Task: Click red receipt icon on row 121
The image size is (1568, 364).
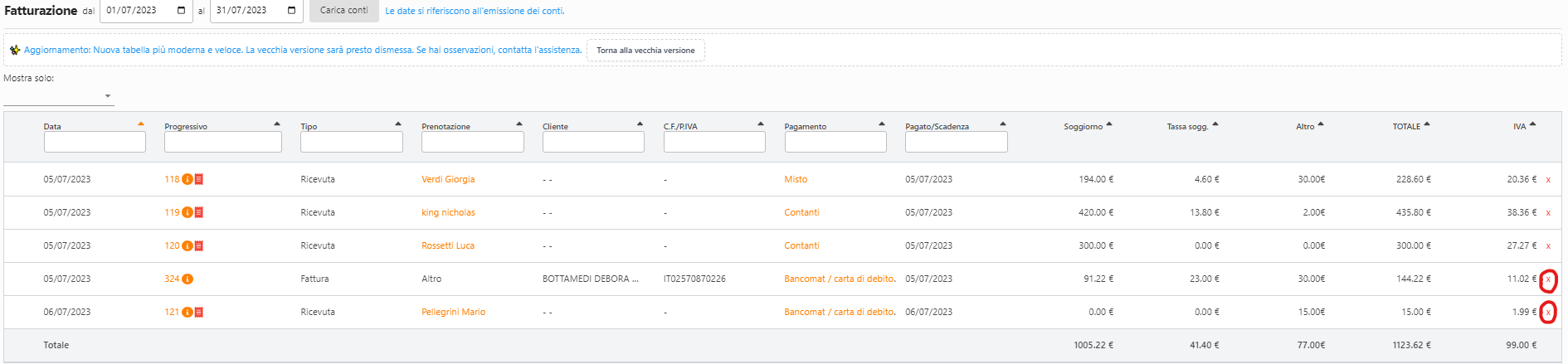Action: [x=199, y=312]
